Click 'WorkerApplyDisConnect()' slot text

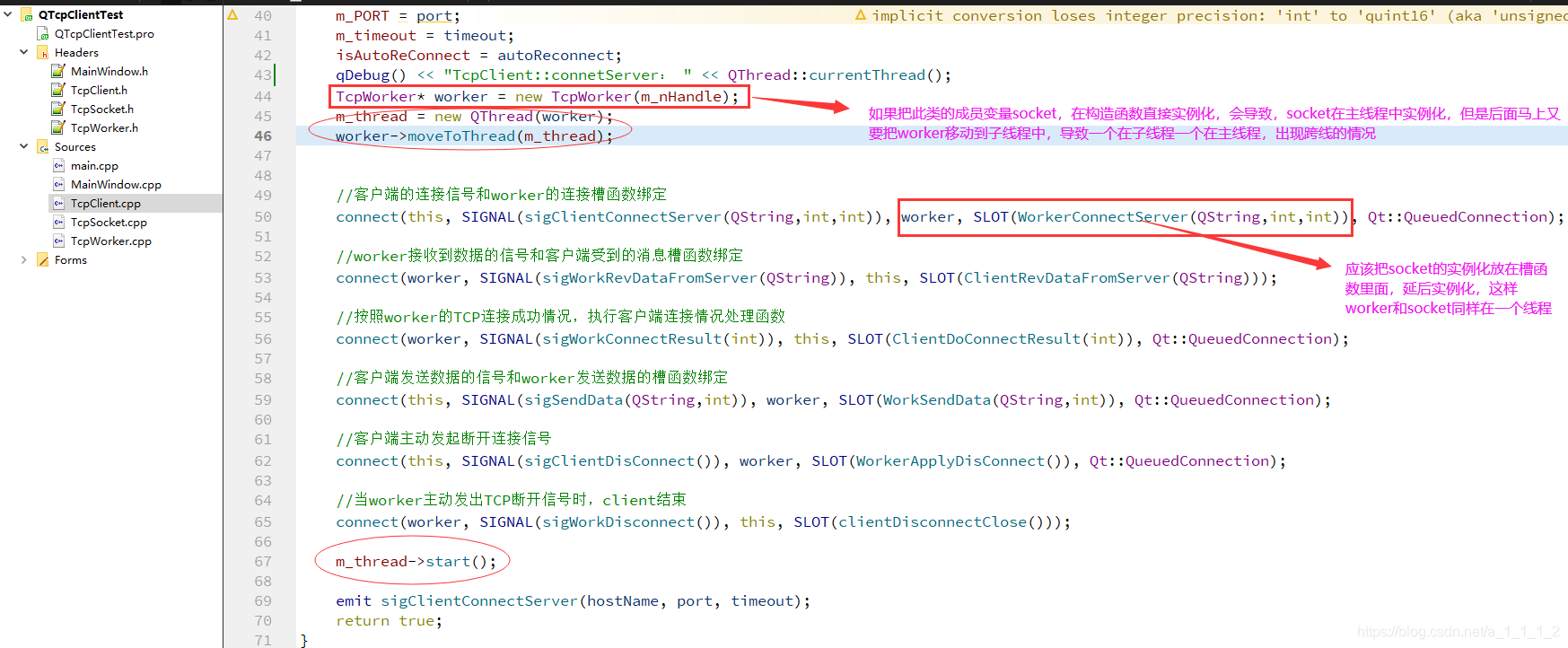pos(959,460)
